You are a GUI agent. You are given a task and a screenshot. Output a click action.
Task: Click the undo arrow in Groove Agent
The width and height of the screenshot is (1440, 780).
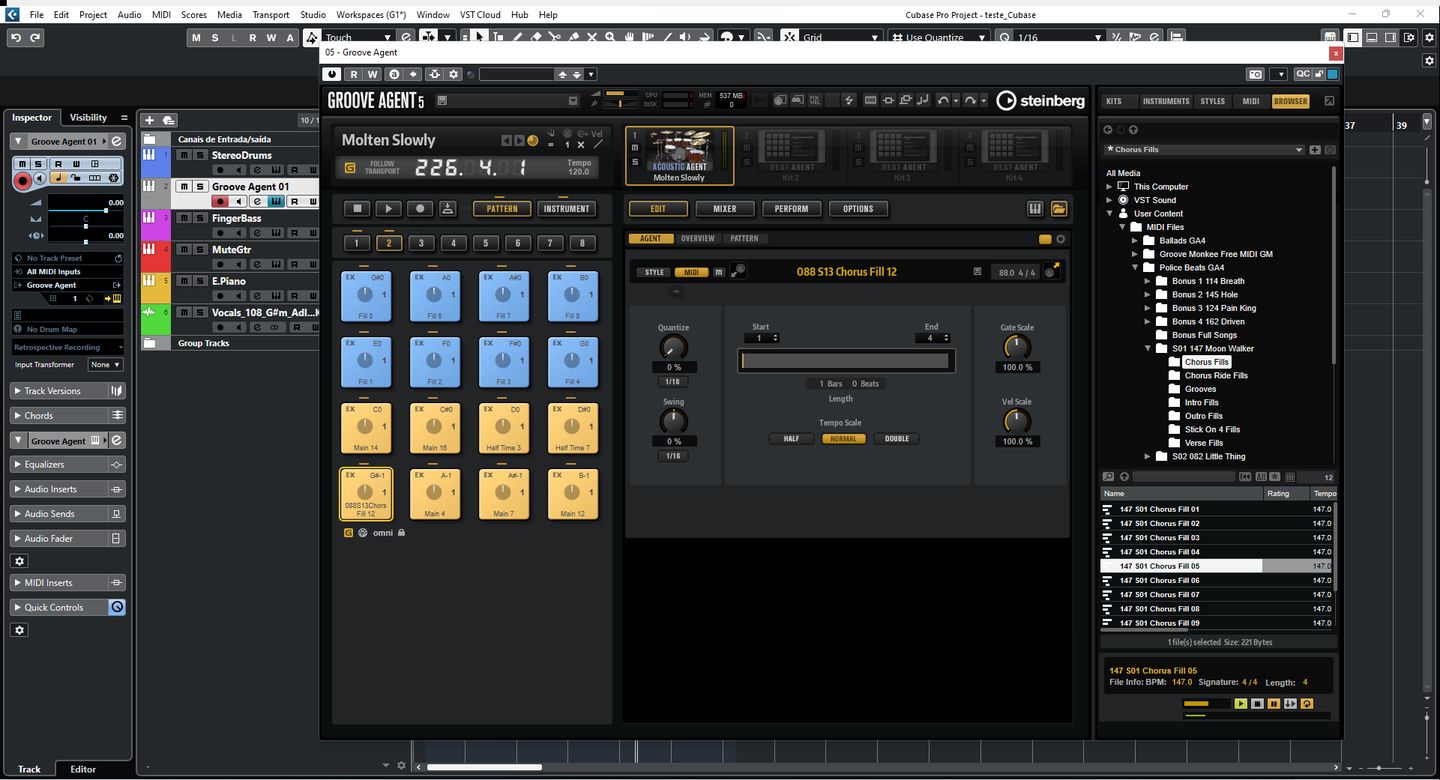pos(942,100)
